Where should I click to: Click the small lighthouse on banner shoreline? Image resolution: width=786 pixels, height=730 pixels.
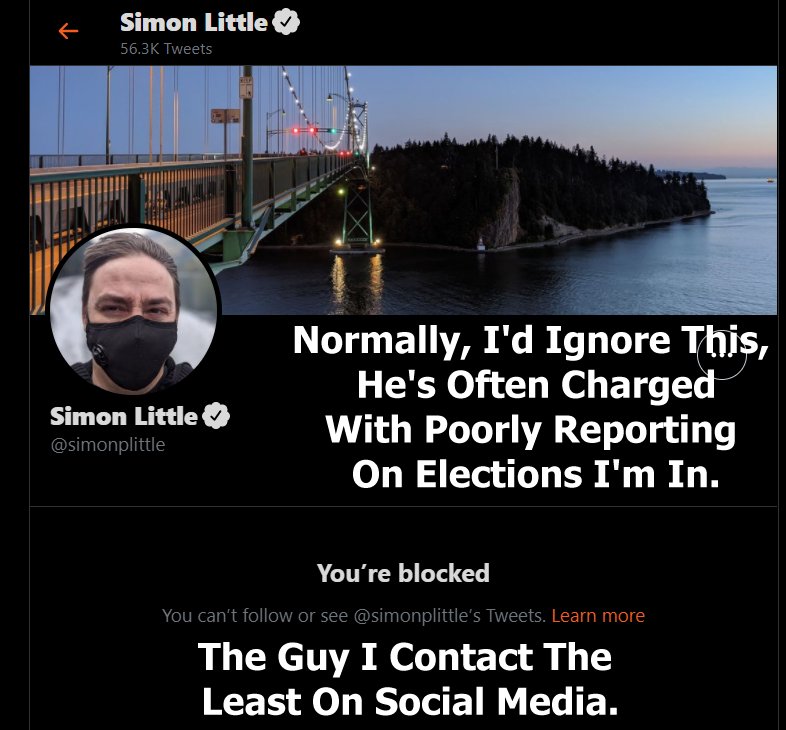pyautogui.click(x=481, y=244)
